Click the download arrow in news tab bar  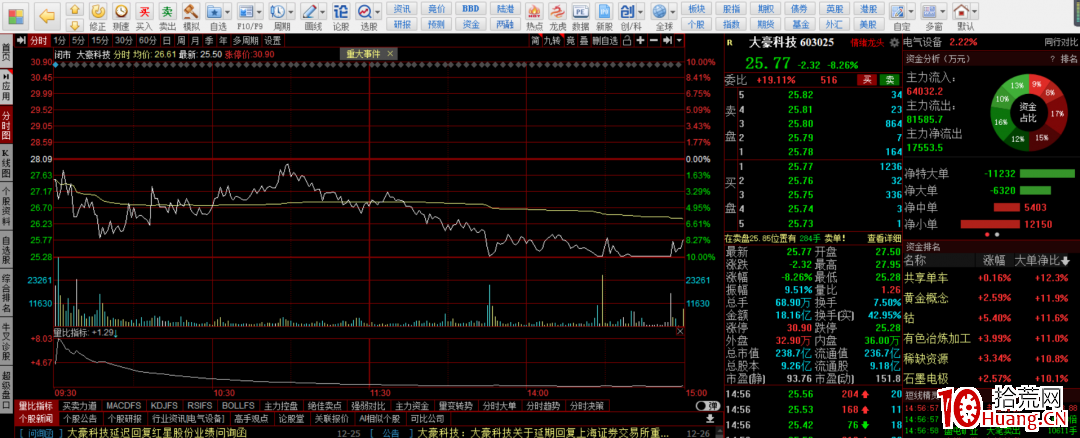point(710,418)
